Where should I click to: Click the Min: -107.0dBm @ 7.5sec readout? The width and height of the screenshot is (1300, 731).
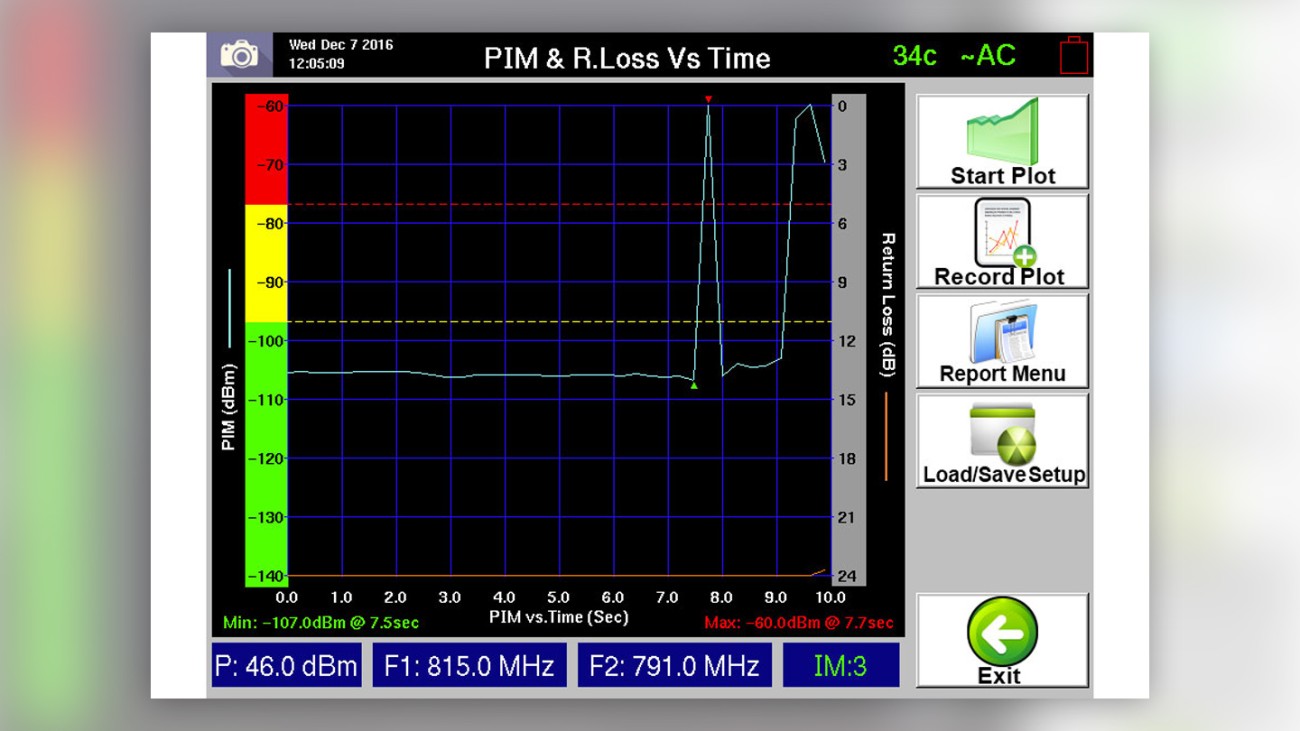point(320,623)
